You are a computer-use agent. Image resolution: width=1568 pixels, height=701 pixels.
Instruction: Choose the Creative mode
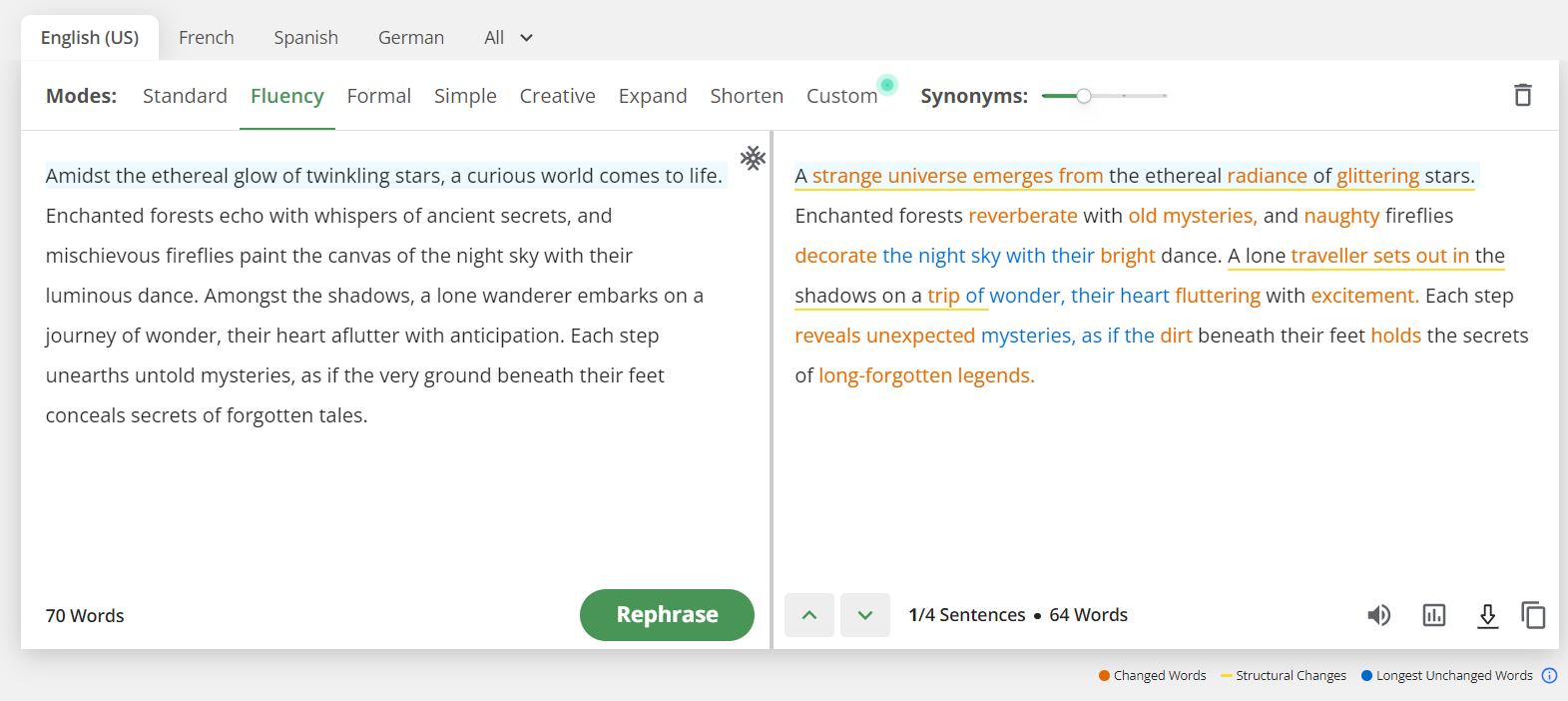coord(558,96)
